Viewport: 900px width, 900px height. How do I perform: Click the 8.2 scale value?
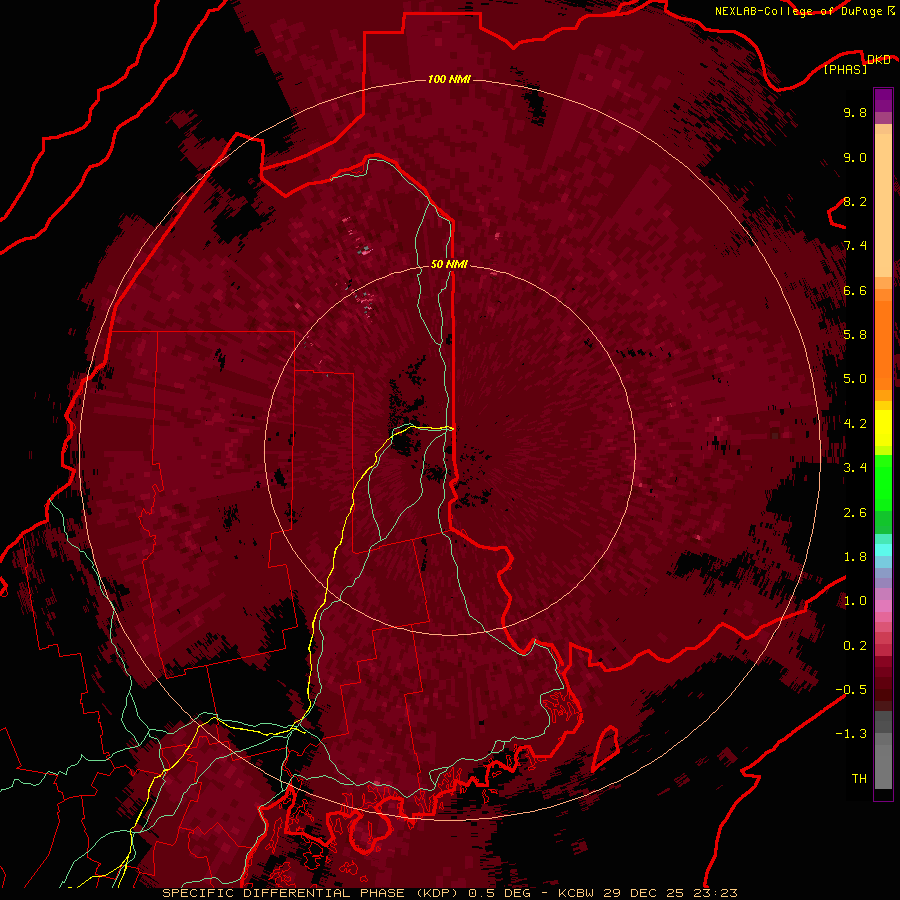[x=855, y=201]
